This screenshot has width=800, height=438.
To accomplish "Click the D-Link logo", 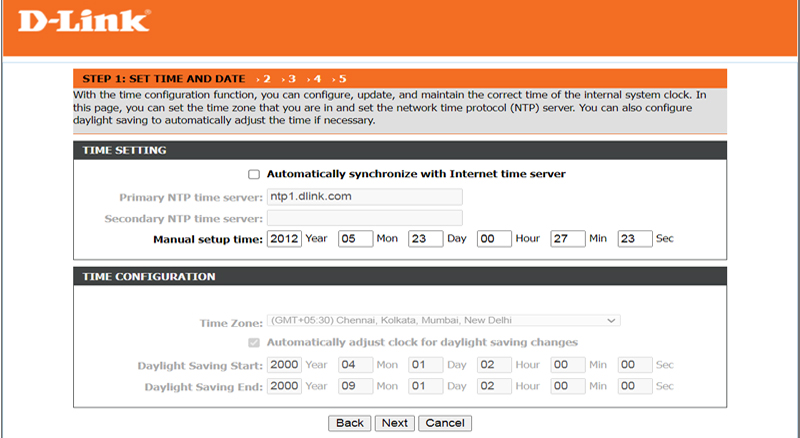I will tap(77, 21).
